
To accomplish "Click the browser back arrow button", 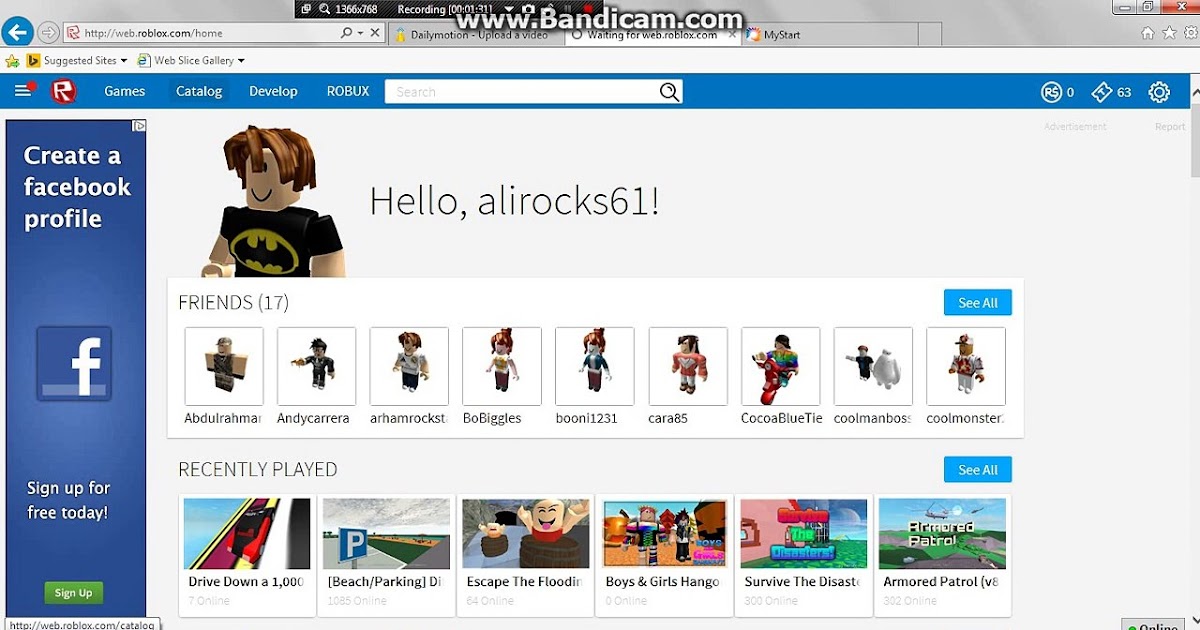I will [x=17, y=32].
